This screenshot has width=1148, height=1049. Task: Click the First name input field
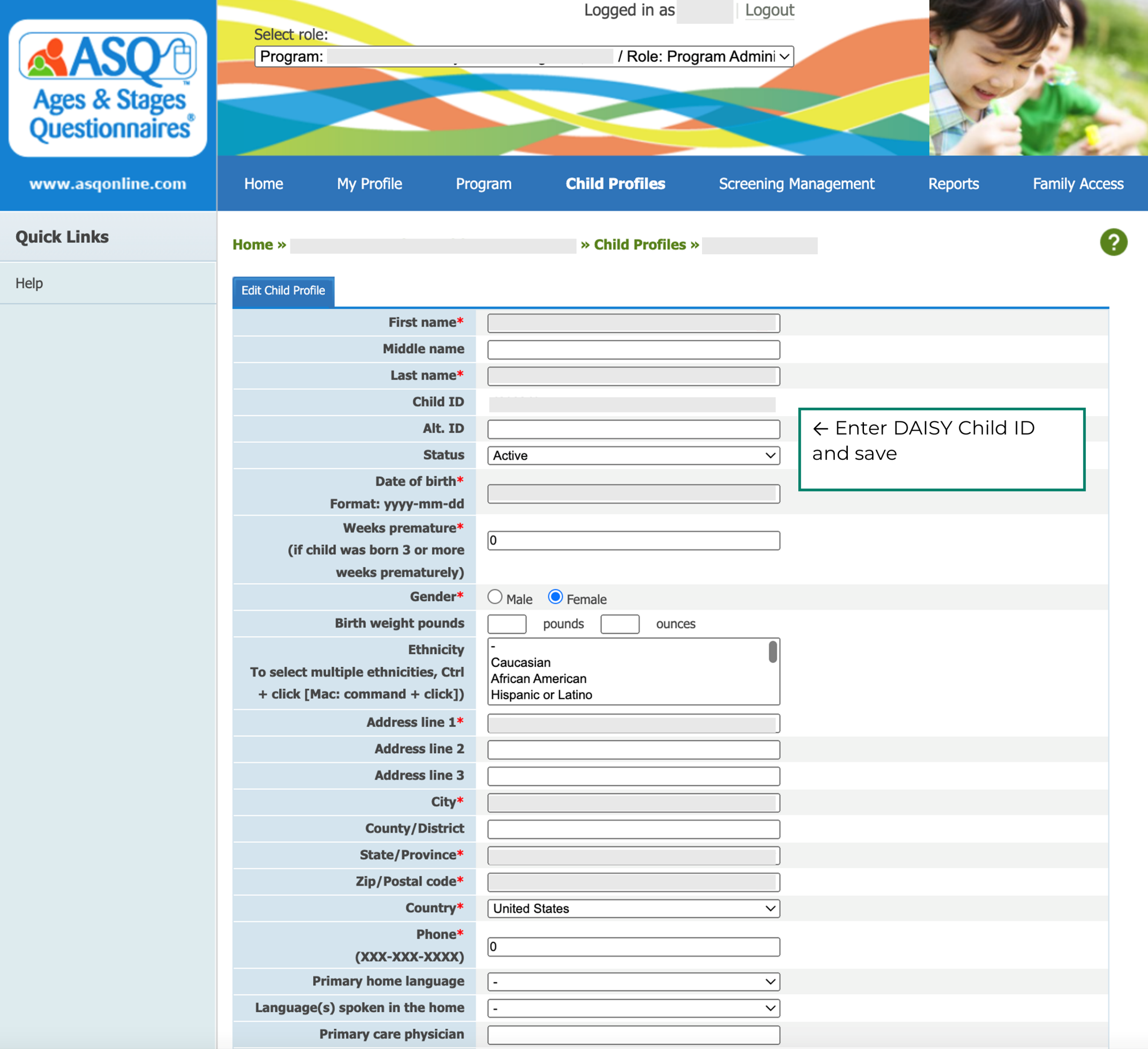coord(633,323)
